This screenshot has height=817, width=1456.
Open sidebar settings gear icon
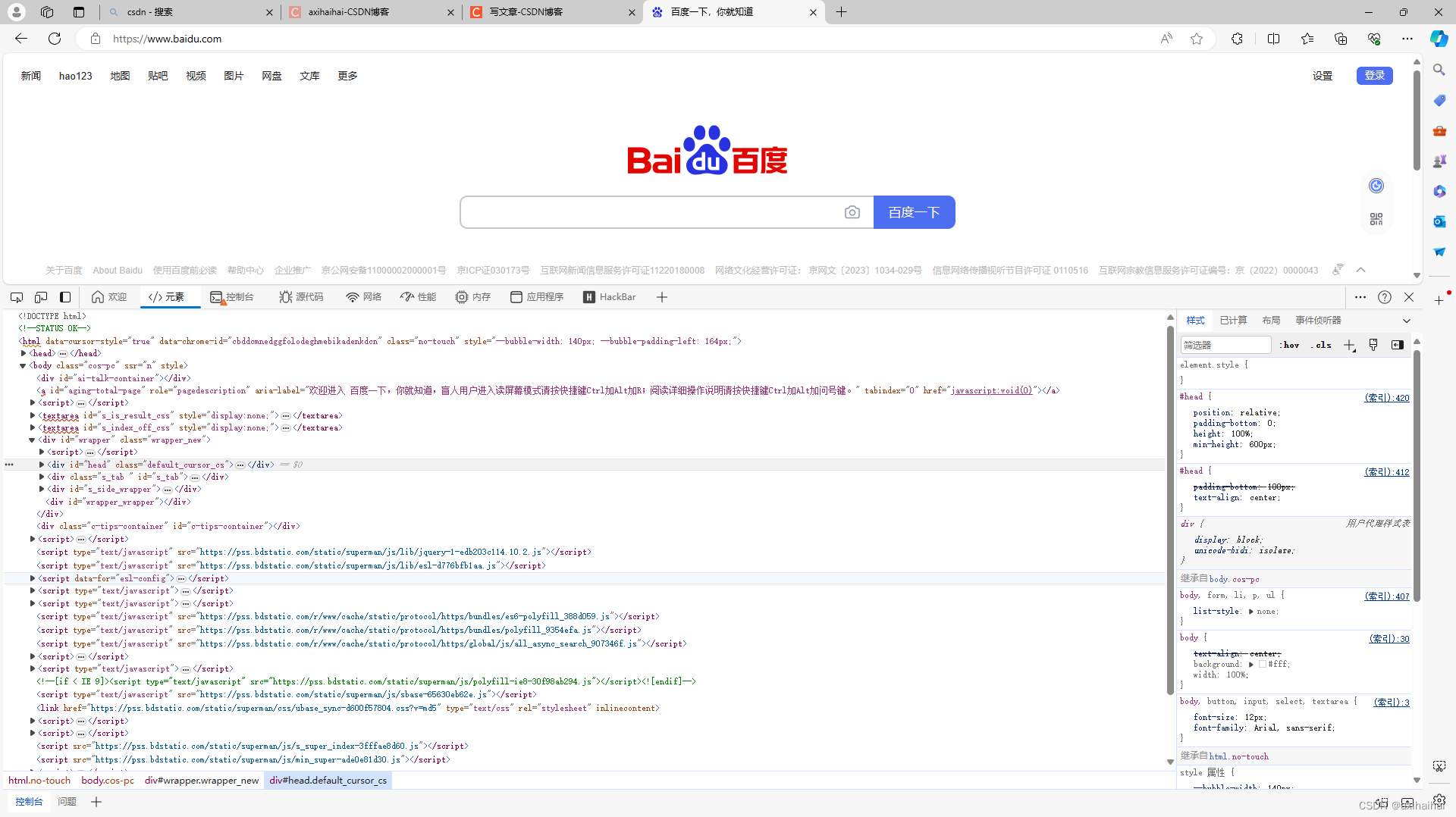pos(1439,800)
